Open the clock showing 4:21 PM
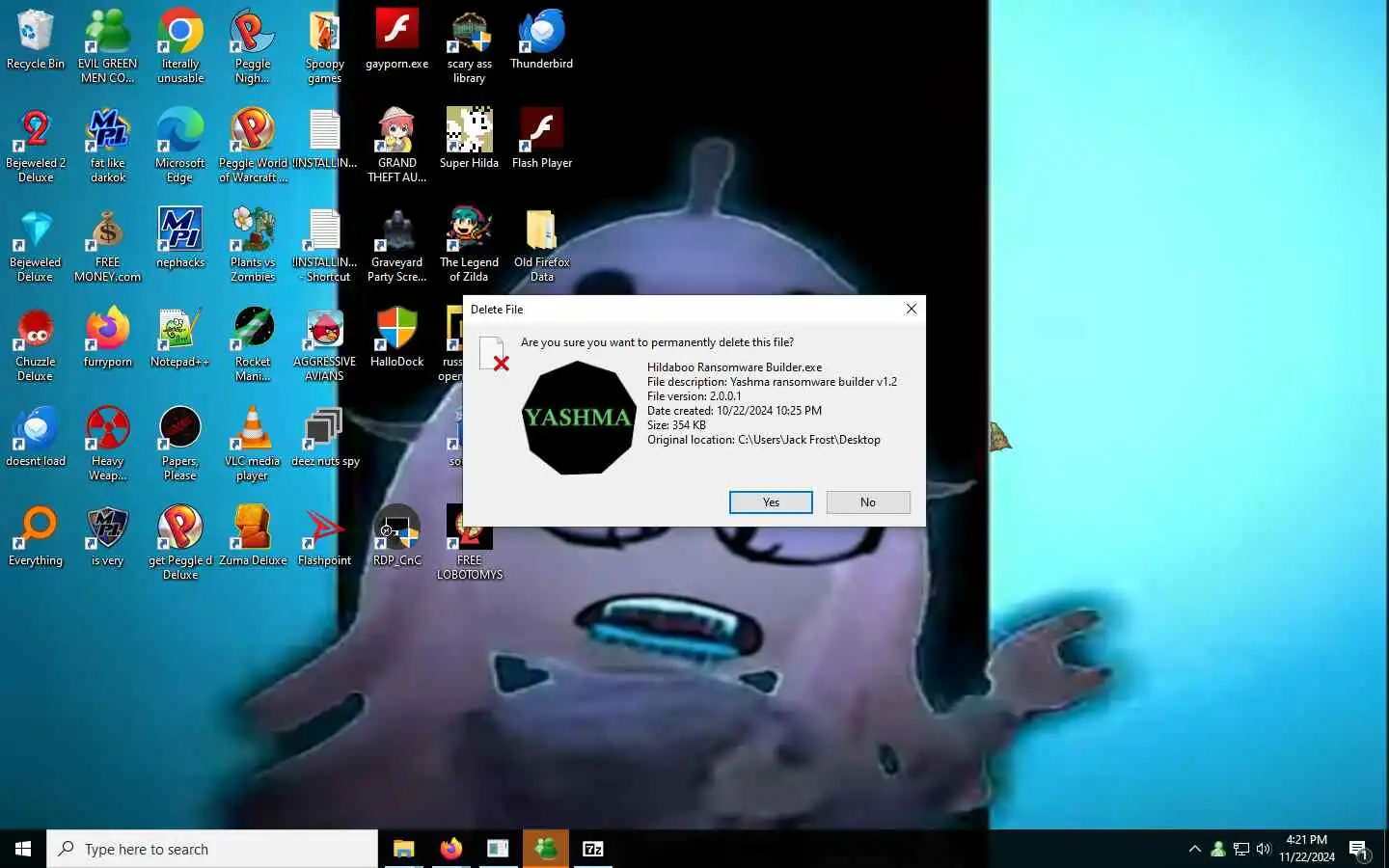The width and height of the screenshot is (1389, 868). 1307,849
